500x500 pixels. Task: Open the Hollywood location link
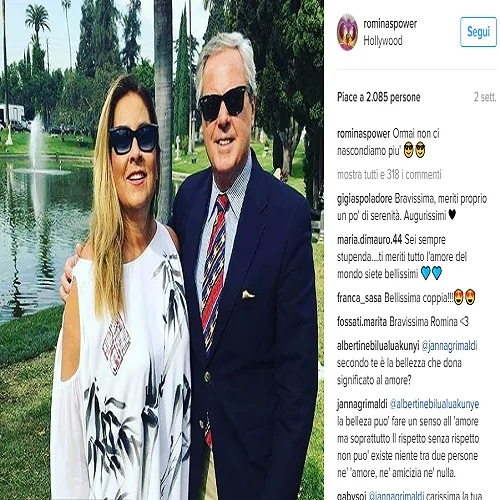click(x=383, y=41)
